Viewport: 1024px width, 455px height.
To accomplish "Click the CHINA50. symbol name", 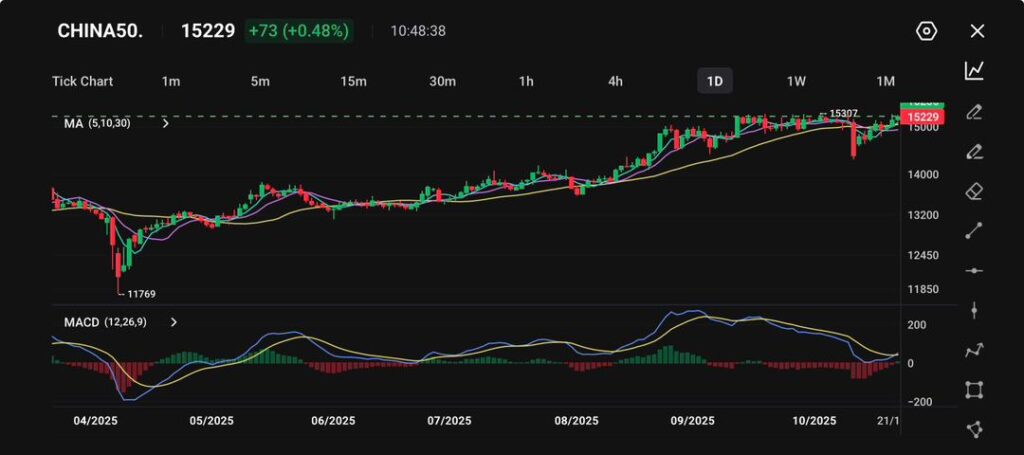I will (x=100, y=31).
